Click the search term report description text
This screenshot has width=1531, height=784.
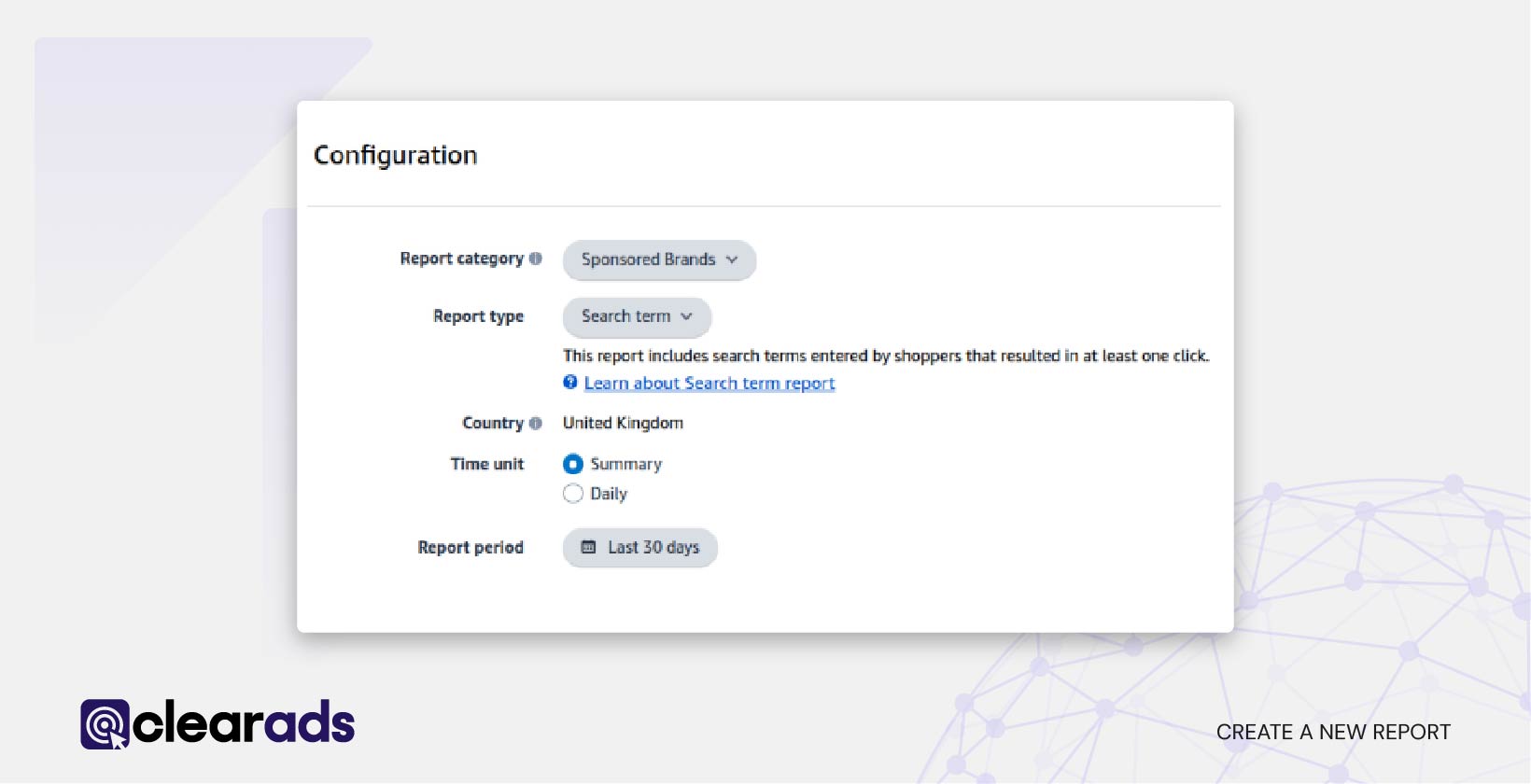pyautogui.click(x=886, y=356)
